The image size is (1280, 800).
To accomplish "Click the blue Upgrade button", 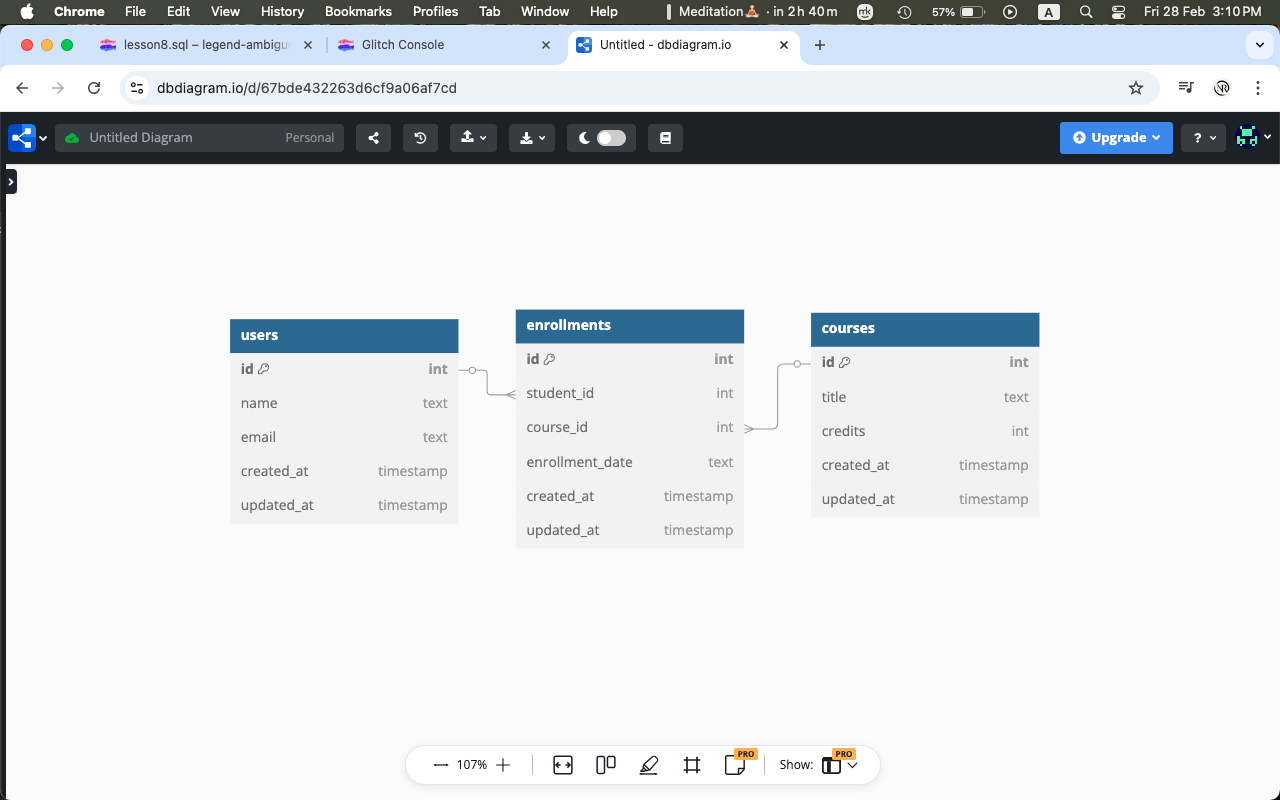I will click(x=1115, y=138).
